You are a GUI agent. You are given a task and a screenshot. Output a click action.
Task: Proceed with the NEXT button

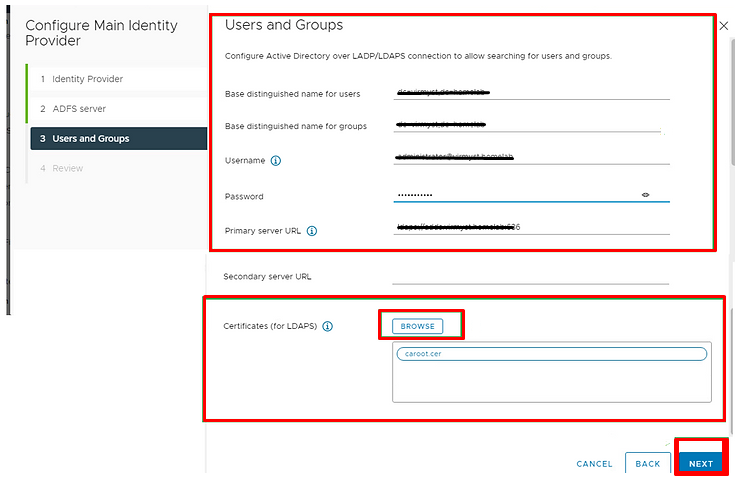pyautogui.click(x=700, y=464)
